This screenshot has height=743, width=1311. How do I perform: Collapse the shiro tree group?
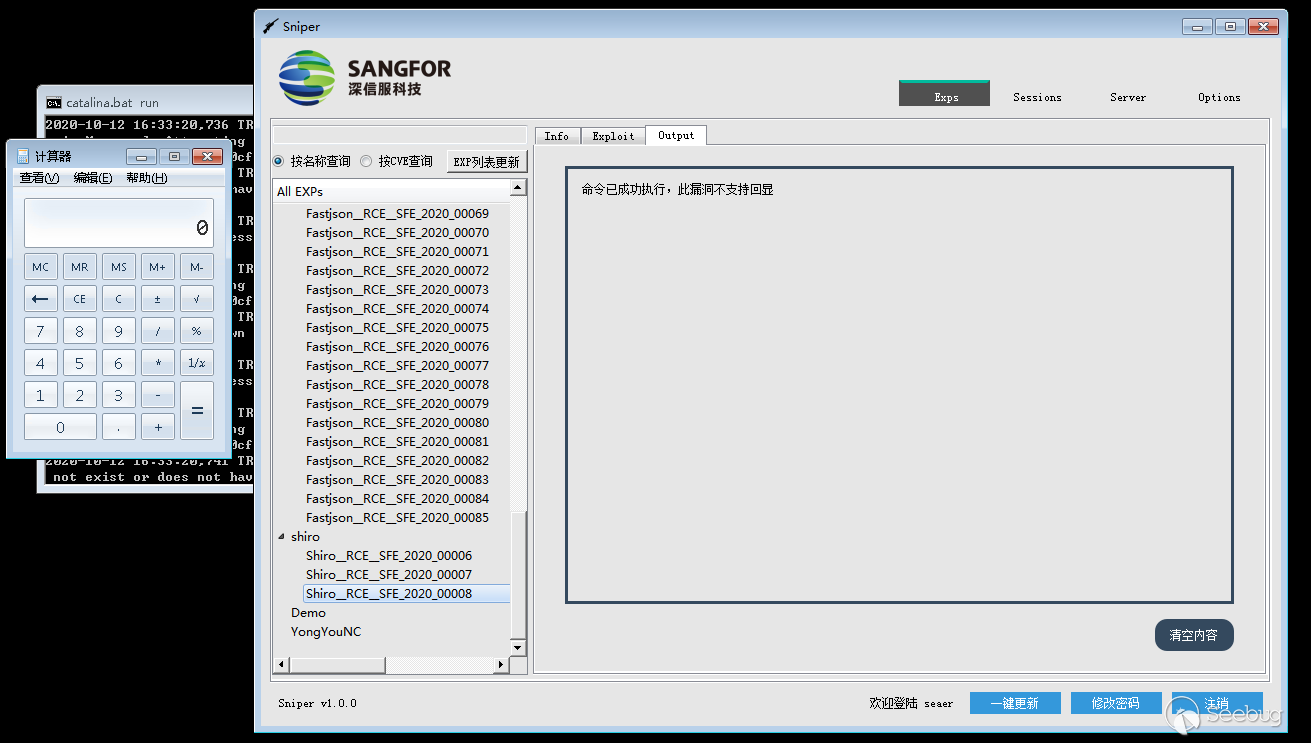pos(281,537)
